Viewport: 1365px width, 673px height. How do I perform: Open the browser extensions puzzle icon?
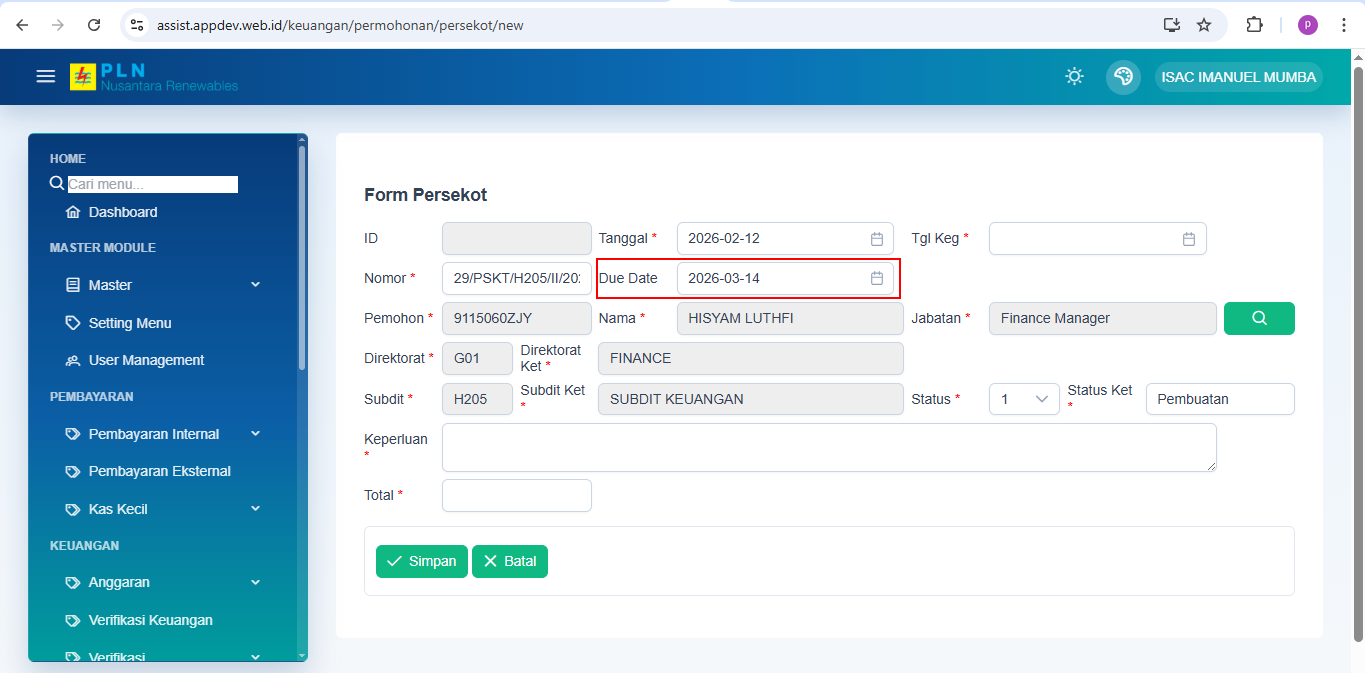point(1254,25)
